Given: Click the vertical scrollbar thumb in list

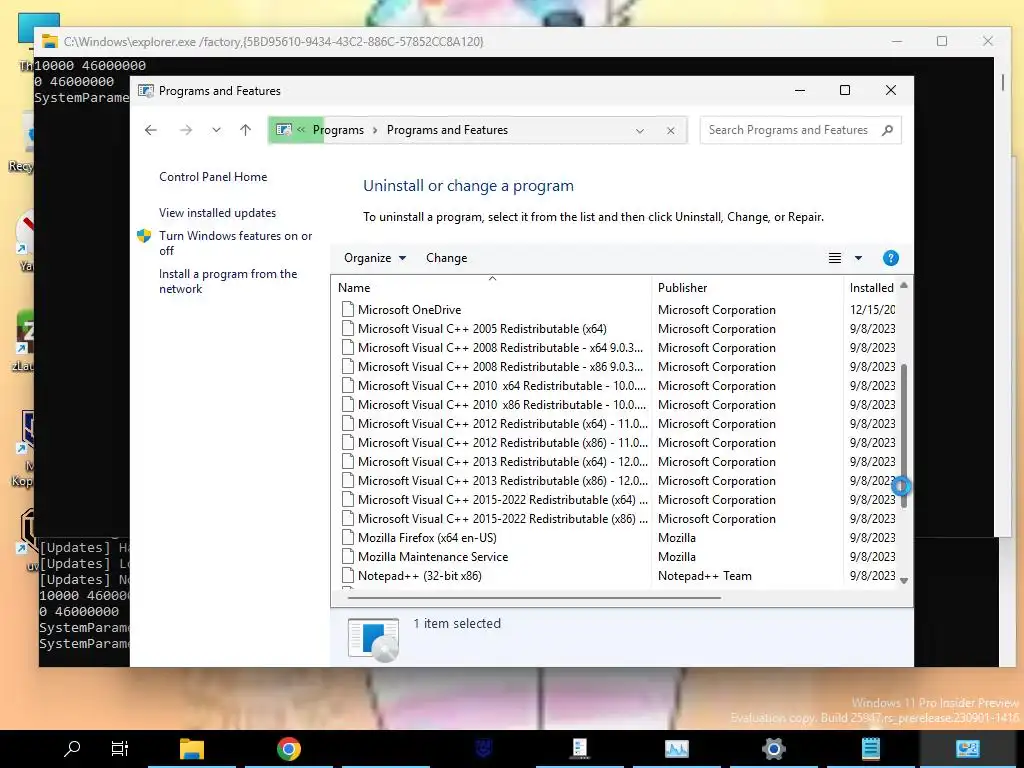Looking at the screenshot, I should (904, 436).
